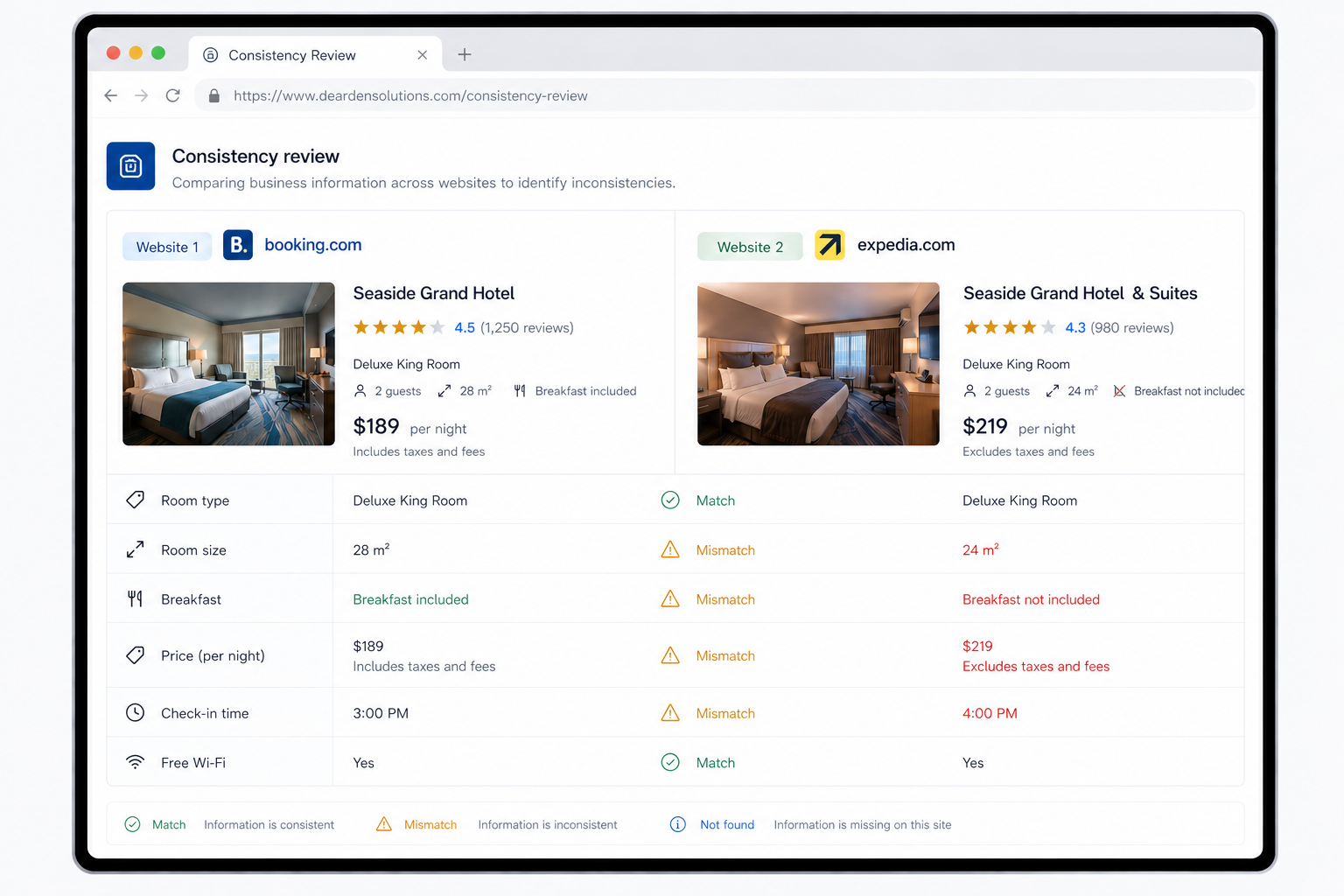1344x896 pixels.
Task: Open the expedia.com hotel room photo
Action: click(818, 364)
